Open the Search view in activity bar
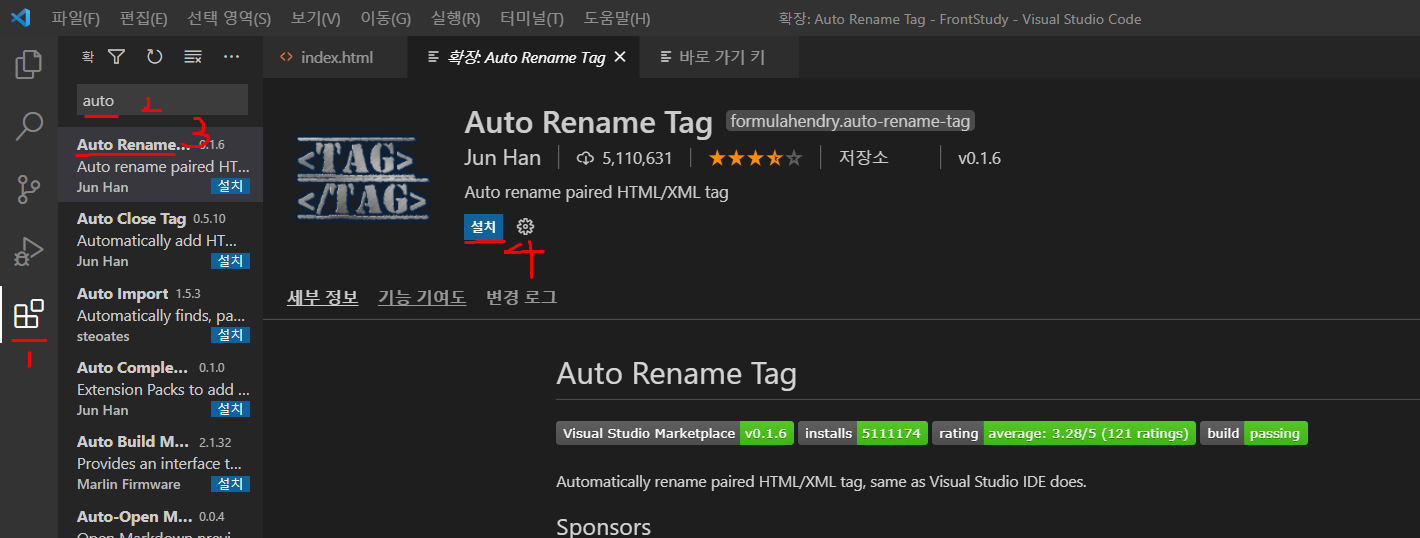 29,127
